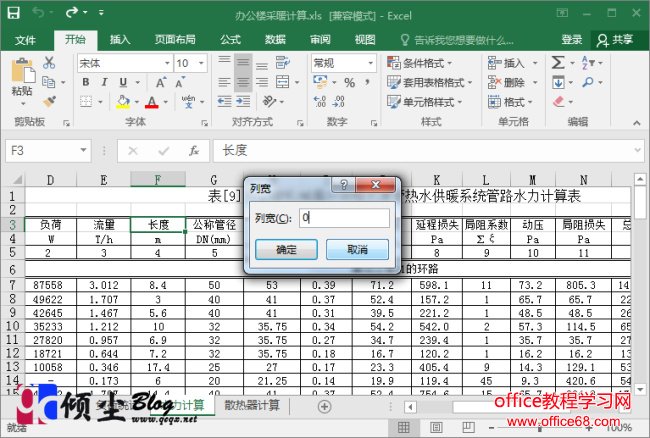Click the wén phonetic guide icon
Viewport: 650px width, 438px height.
(188, 102)
